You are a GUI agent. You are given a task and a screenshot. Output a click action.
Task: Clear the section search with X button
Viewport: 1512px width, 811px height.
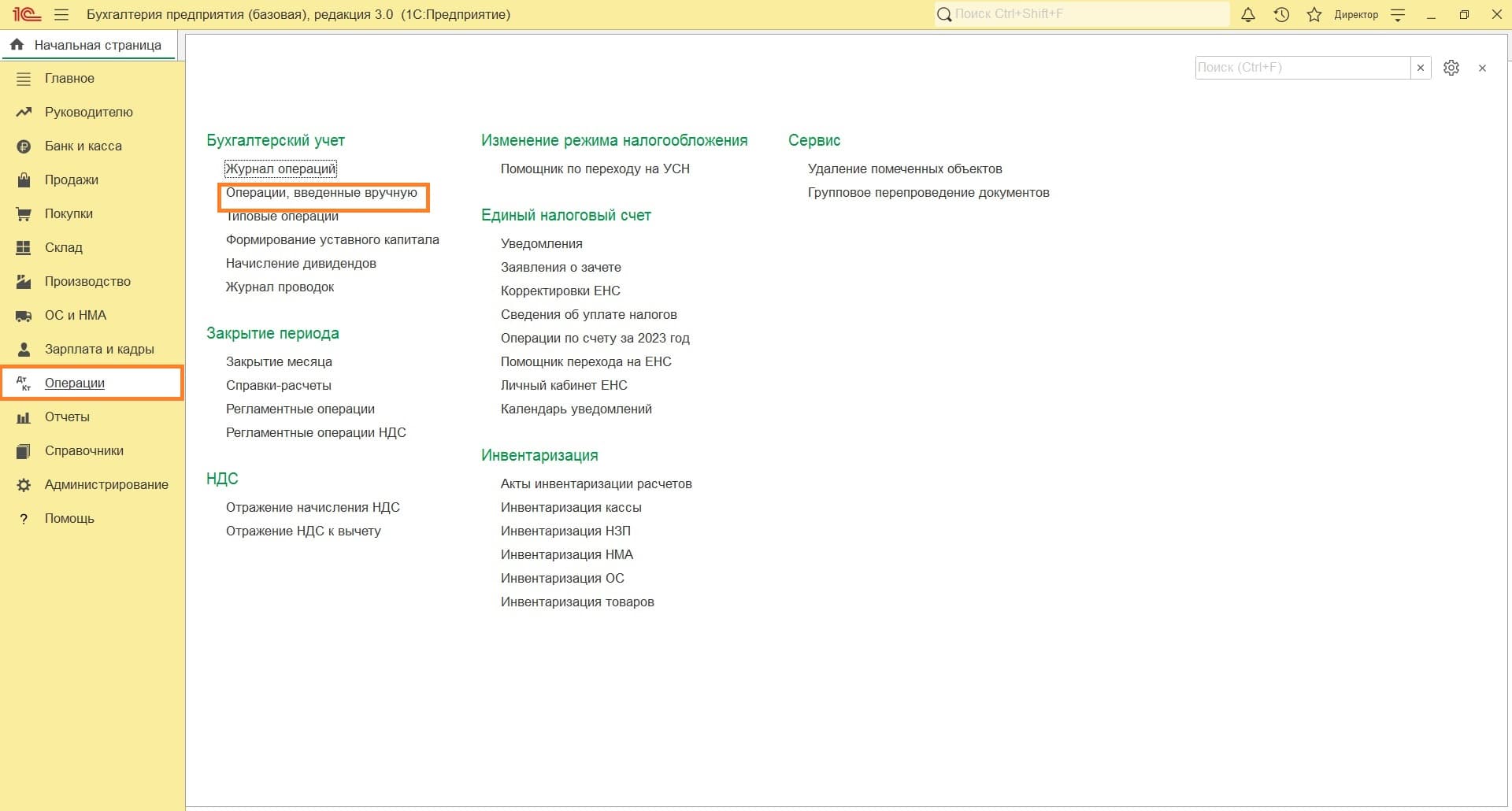tap(1421, 68)
